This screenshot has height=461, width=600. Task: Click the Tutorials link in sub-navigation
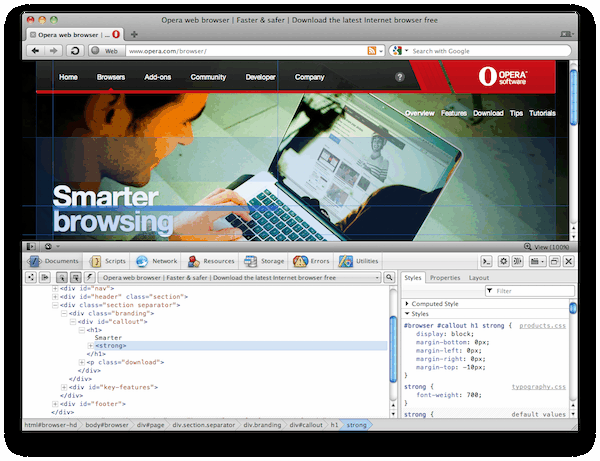point(542,113)
